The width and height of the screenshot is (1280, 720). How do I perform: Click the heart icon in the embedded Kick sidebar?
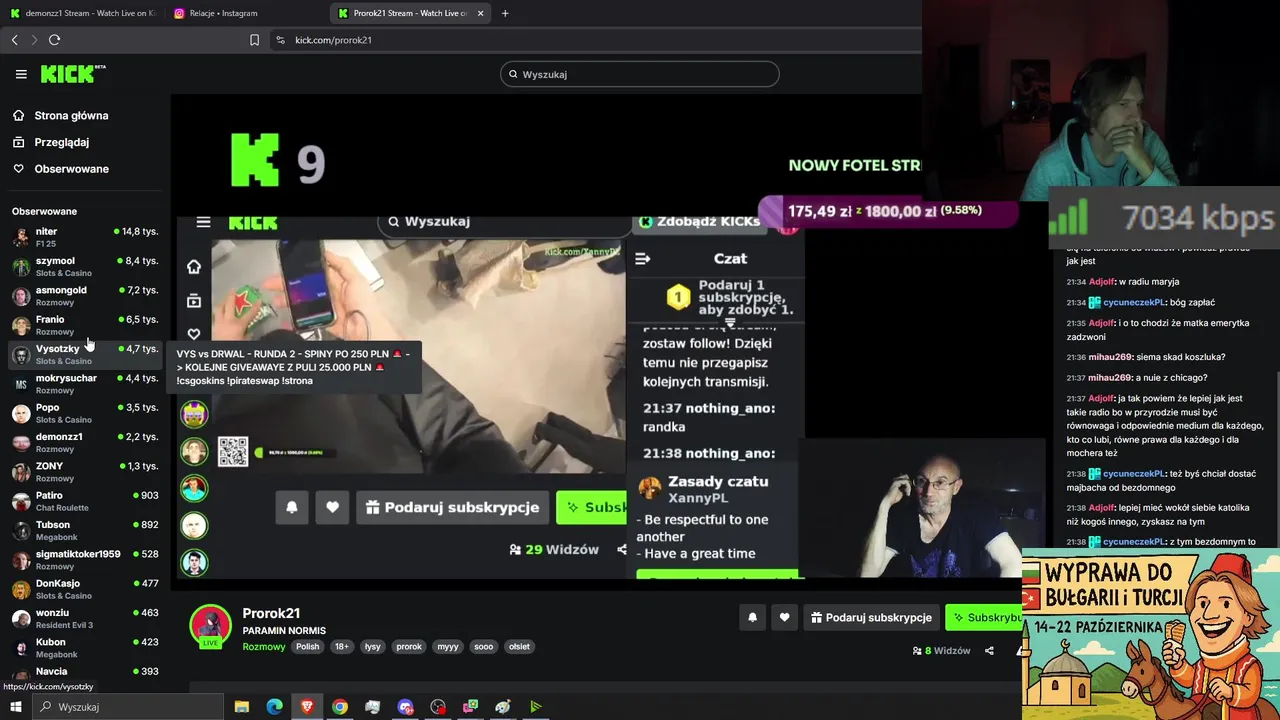click(194, 334)
